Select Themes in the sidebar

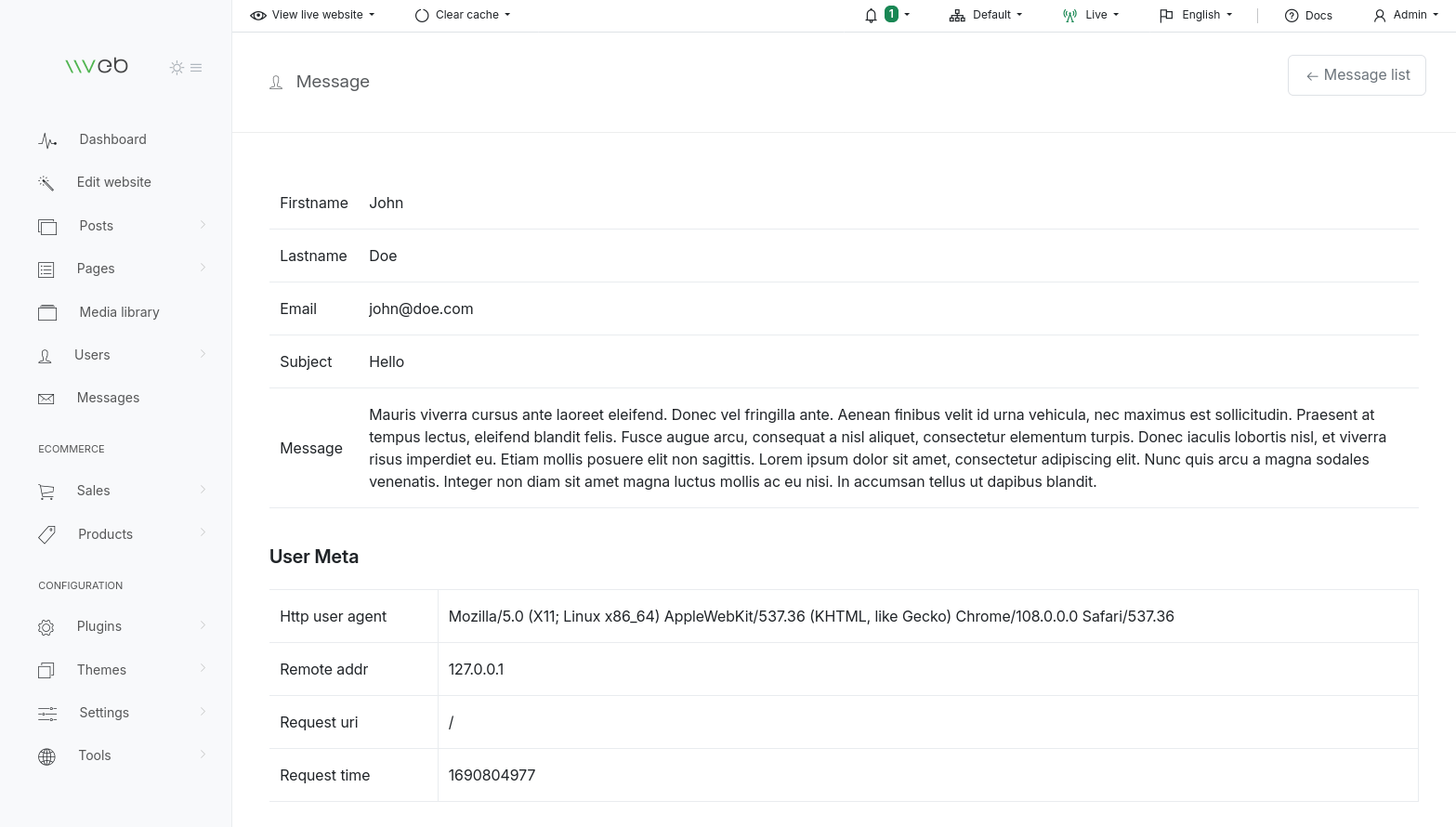[x=101, y=670]
